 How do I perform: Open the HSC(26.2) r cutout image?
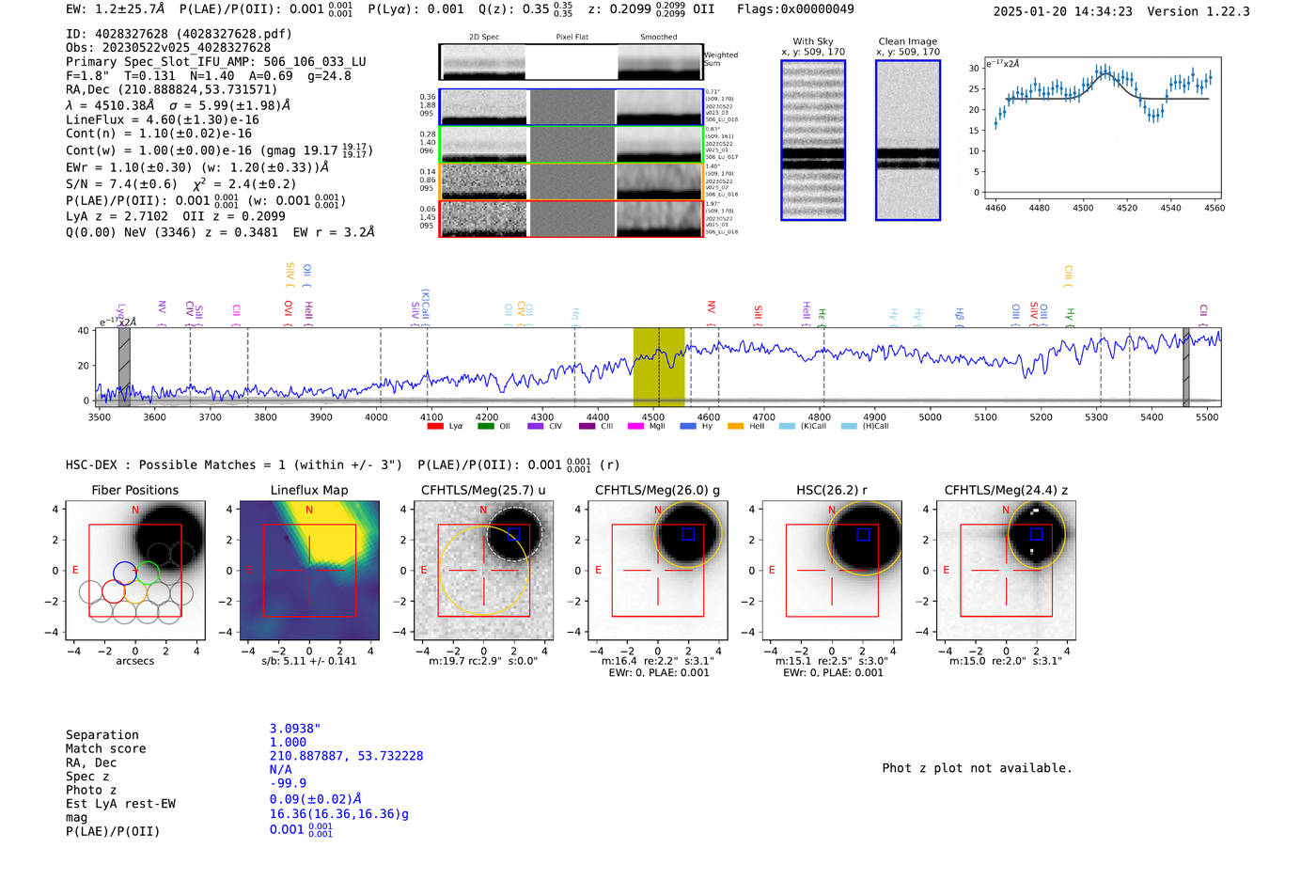pos(832,570)
